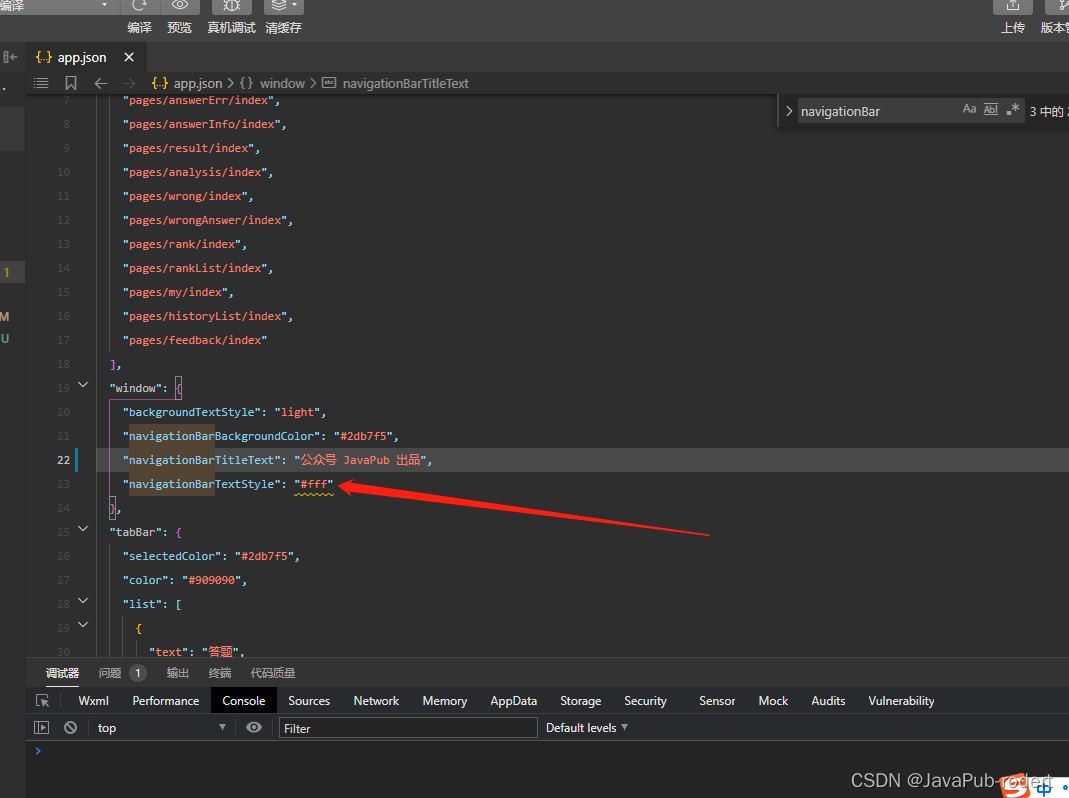This screenshot has height=798, width=1069.
Task: Expand the search widget to show replace field
Action: pyautogui.click(x=789, y=108)
